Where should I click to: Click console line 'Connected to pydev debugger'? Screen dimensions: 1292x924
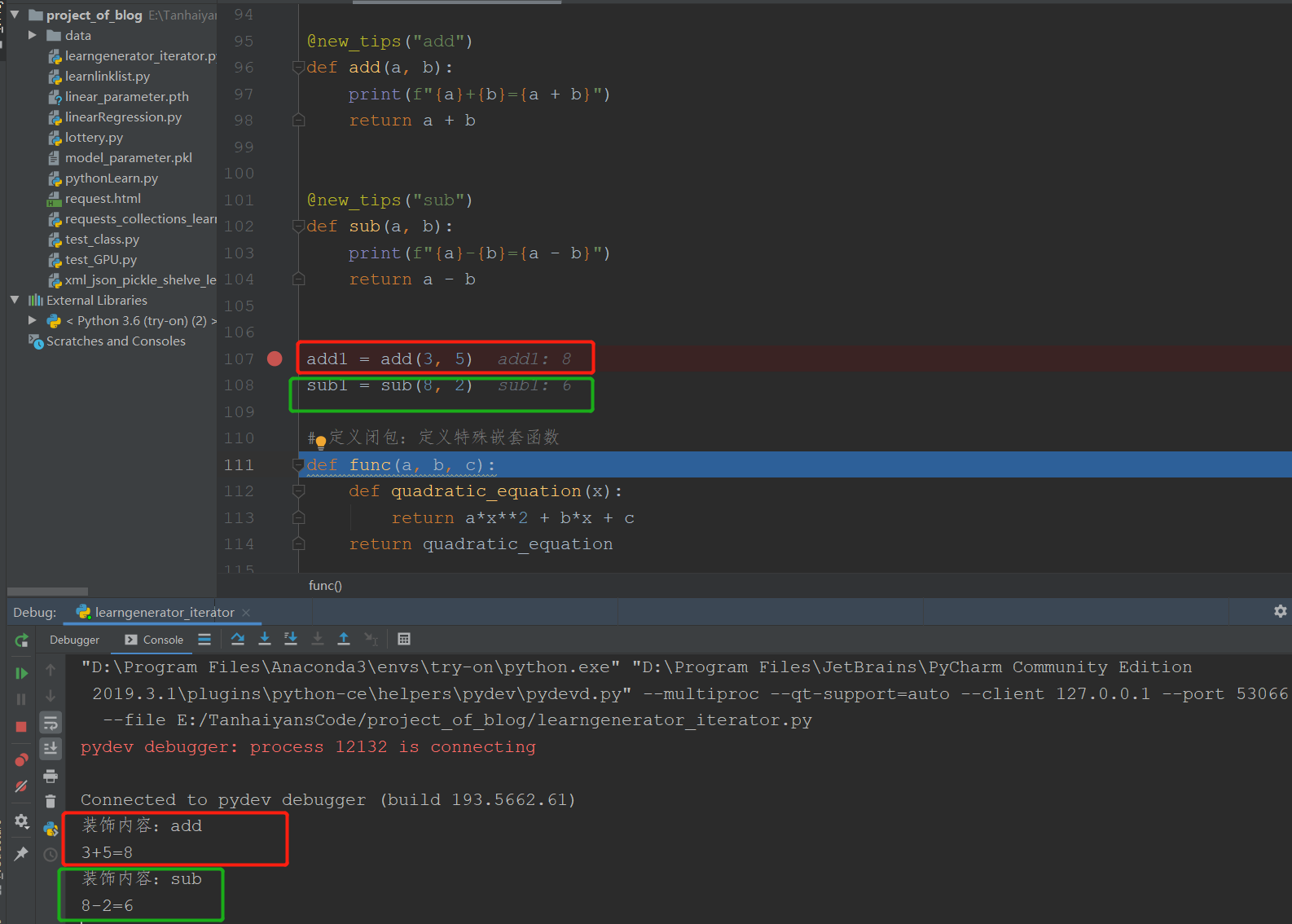click(328, 799)
